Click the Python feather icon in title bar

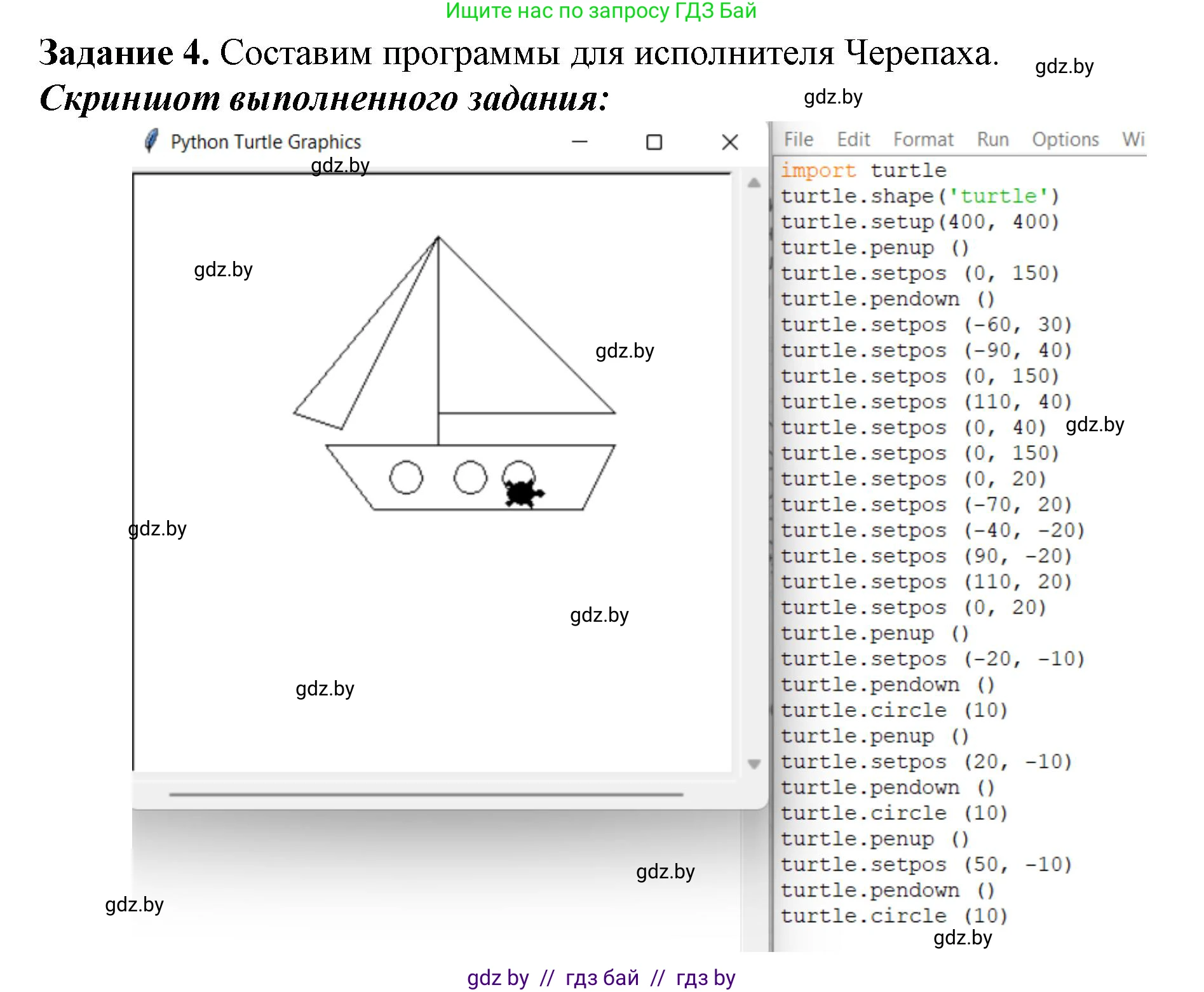pyautogui.click(x=152, y=141)
